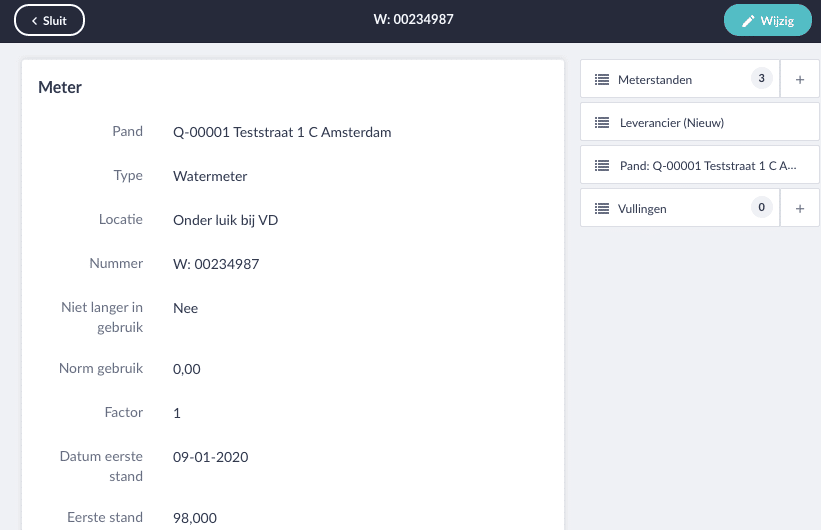Click the list icon beside Leverancier (Nieuw)
821x530 pixels.
pyautogui.click(x=602, y=123)
